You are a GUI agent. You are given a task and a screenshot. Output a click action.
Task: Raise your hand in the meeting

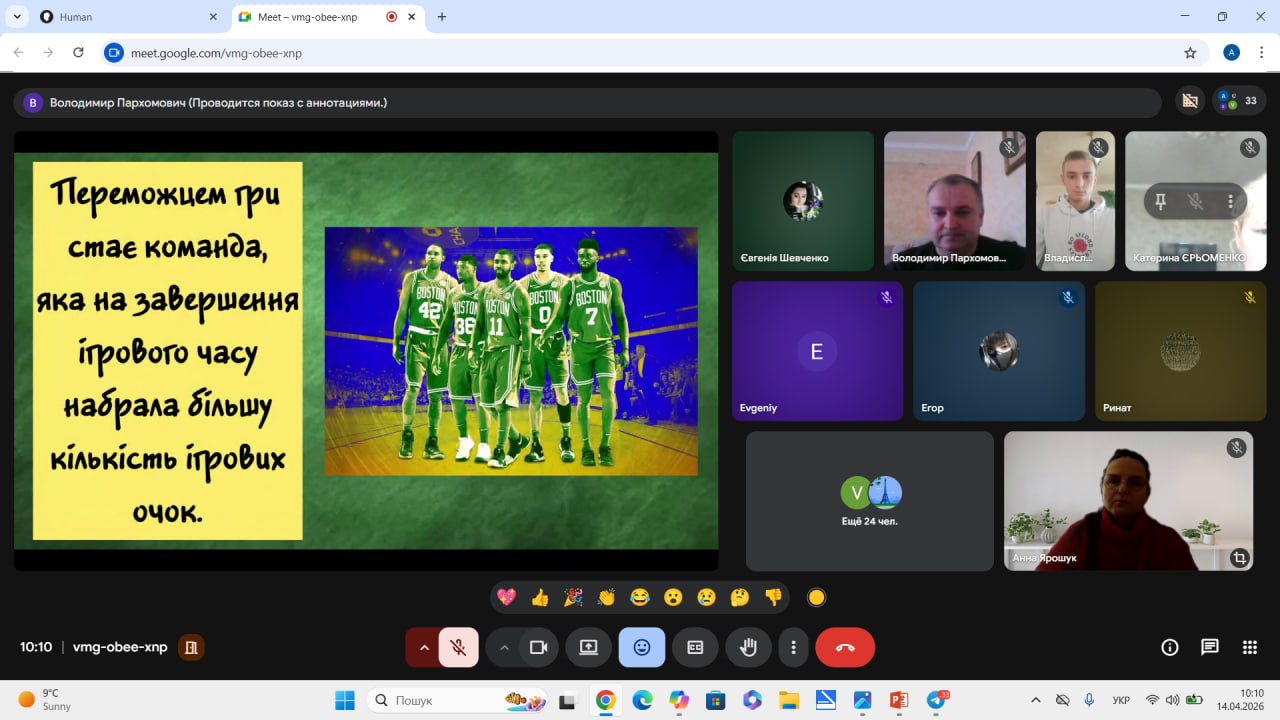click(748, 647)
